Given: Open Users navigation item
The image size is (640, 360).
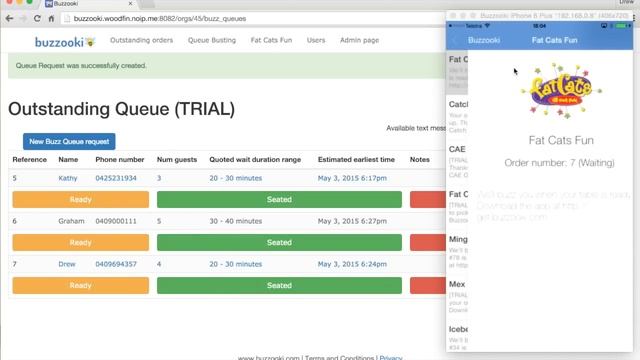Looking at the screenshot, I should tap(316, 40).
